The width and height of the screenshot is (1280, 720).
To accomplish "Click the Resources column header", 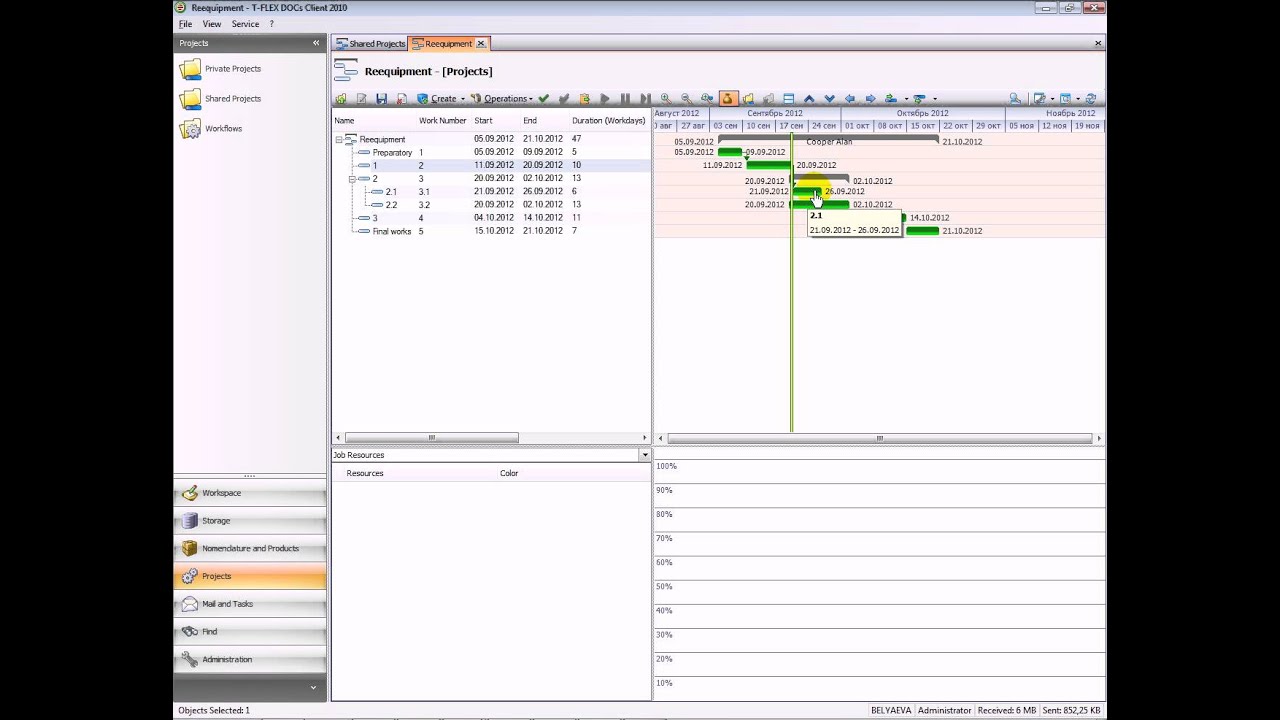I will [x=365, y=473].
